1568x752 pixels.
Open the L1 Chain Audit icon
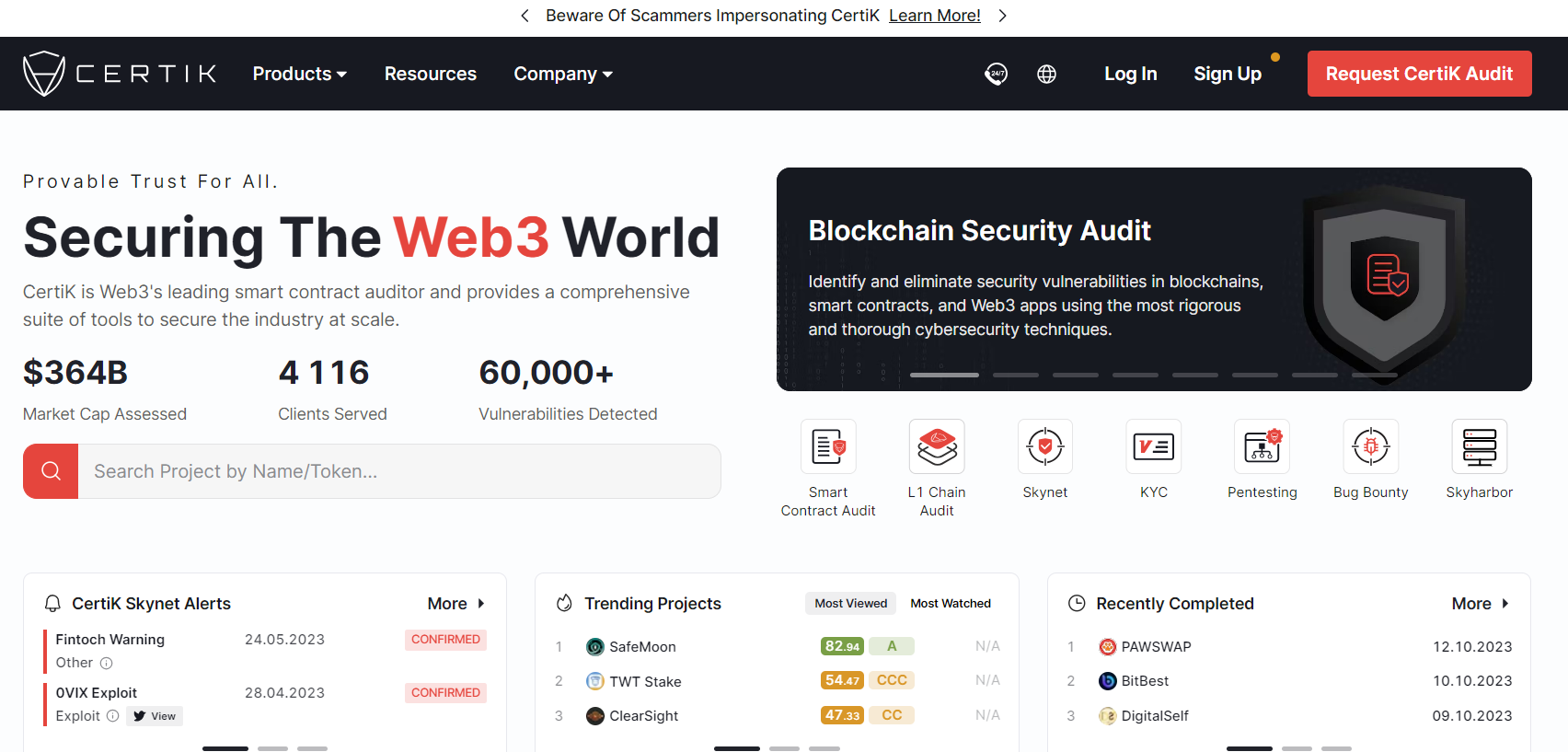pyautogui.click(x=937, y=447)
